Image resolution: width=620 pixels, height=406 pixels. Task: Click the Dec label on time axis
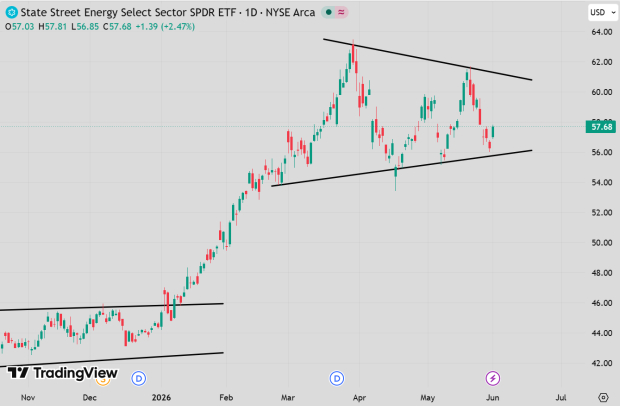90,397
